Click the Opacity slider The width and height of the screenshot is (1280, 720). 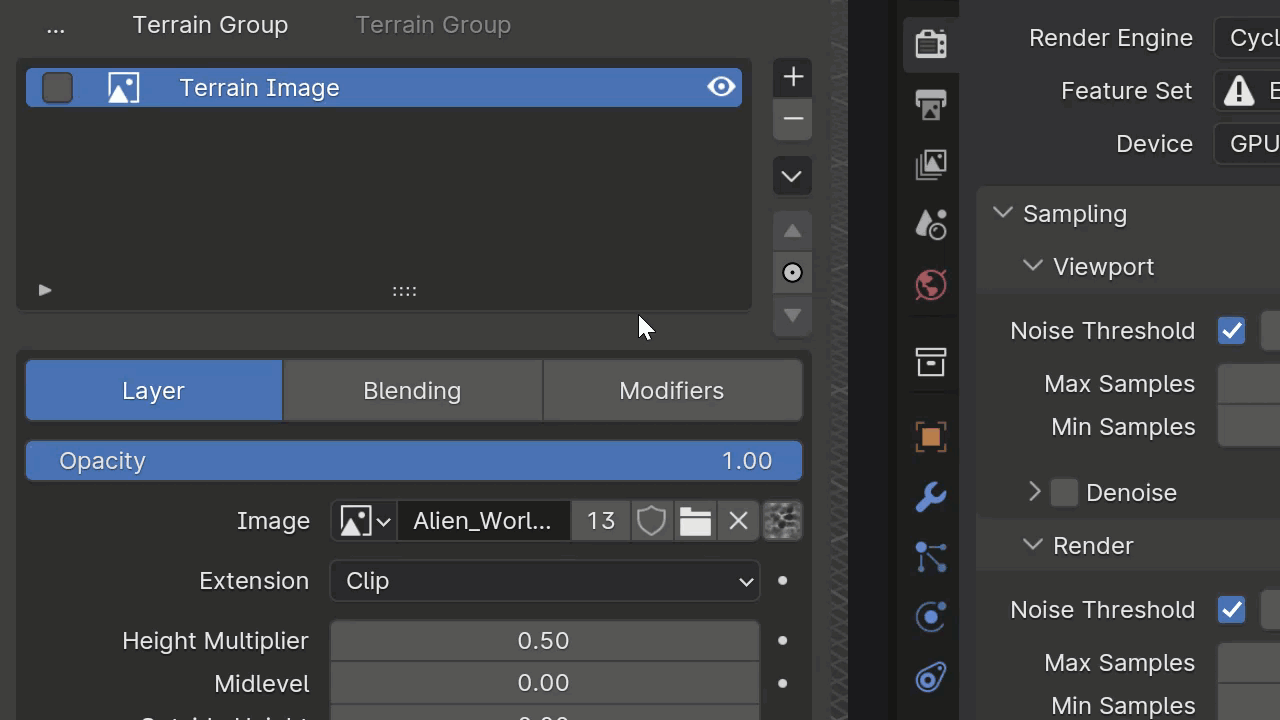tap(413, 461)
